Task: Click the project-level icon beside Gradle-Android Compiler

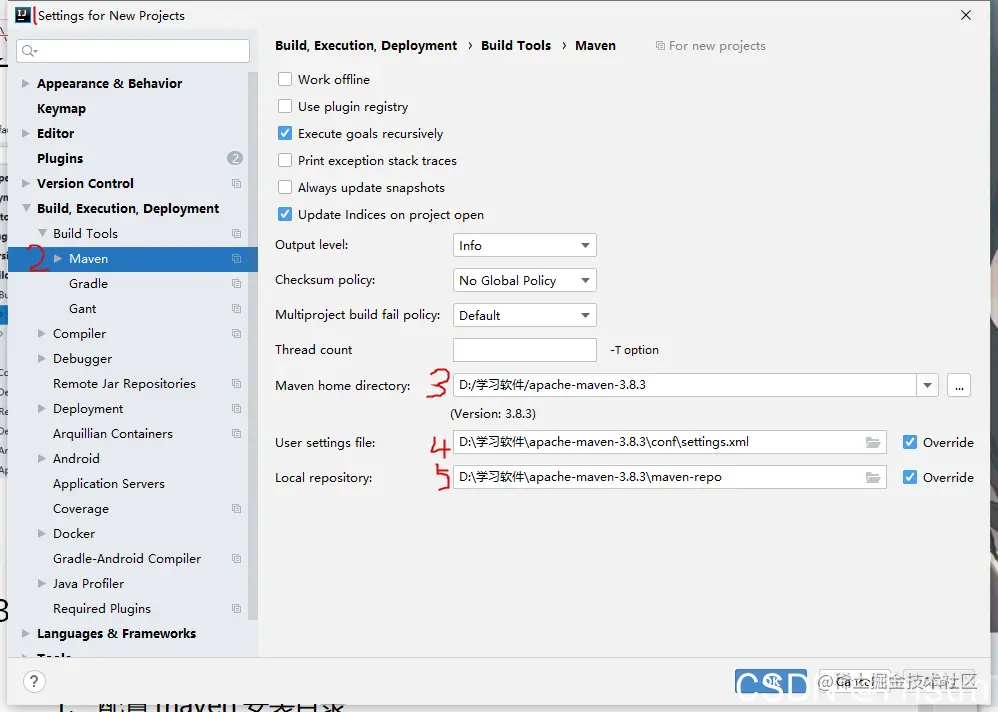Action: point(237,559)
